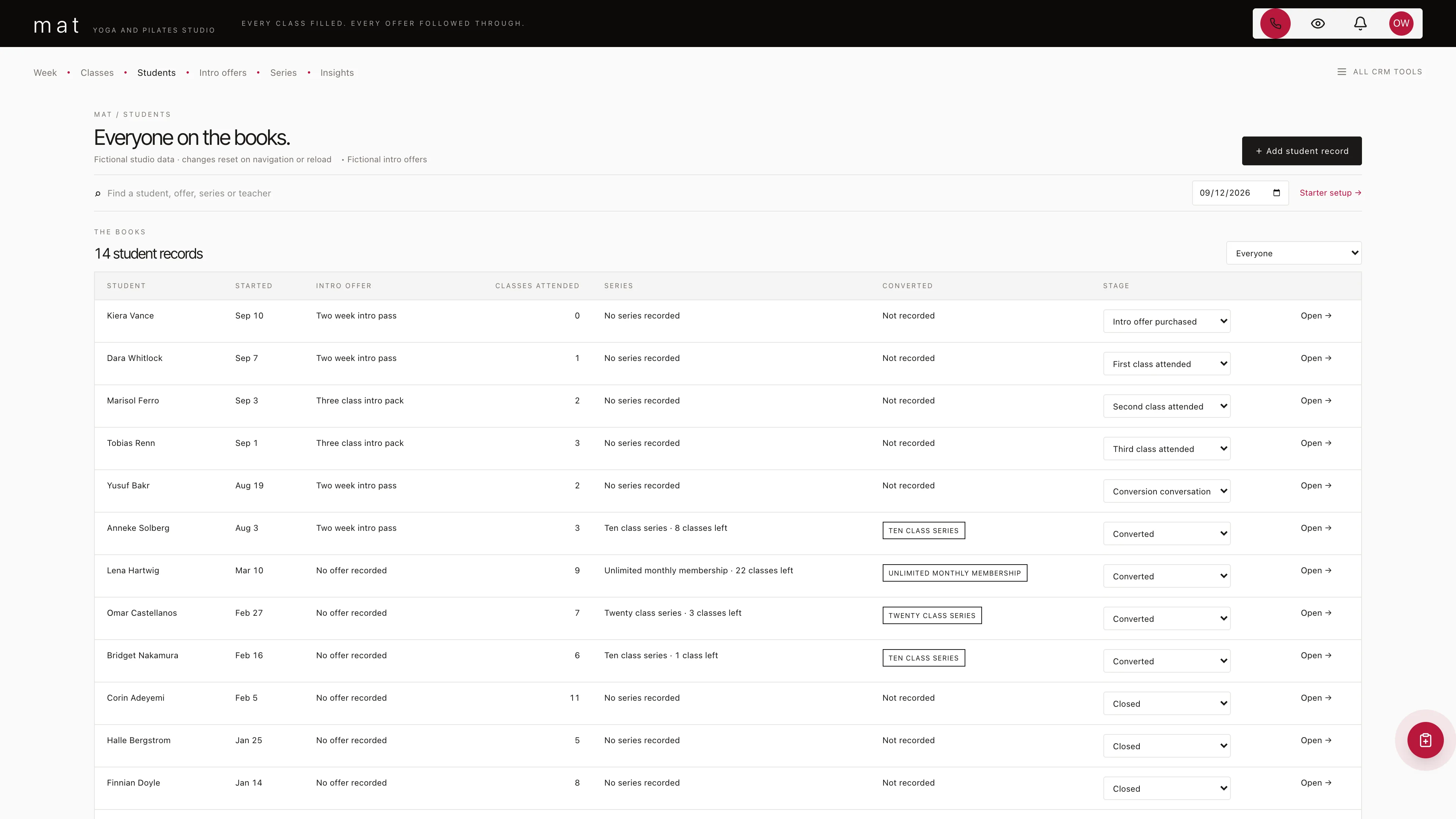Open the All CRM Tools hamburger menu
Viewport: 1456px width, 819px height.
pyautogui.click(x=1379, y=72)
